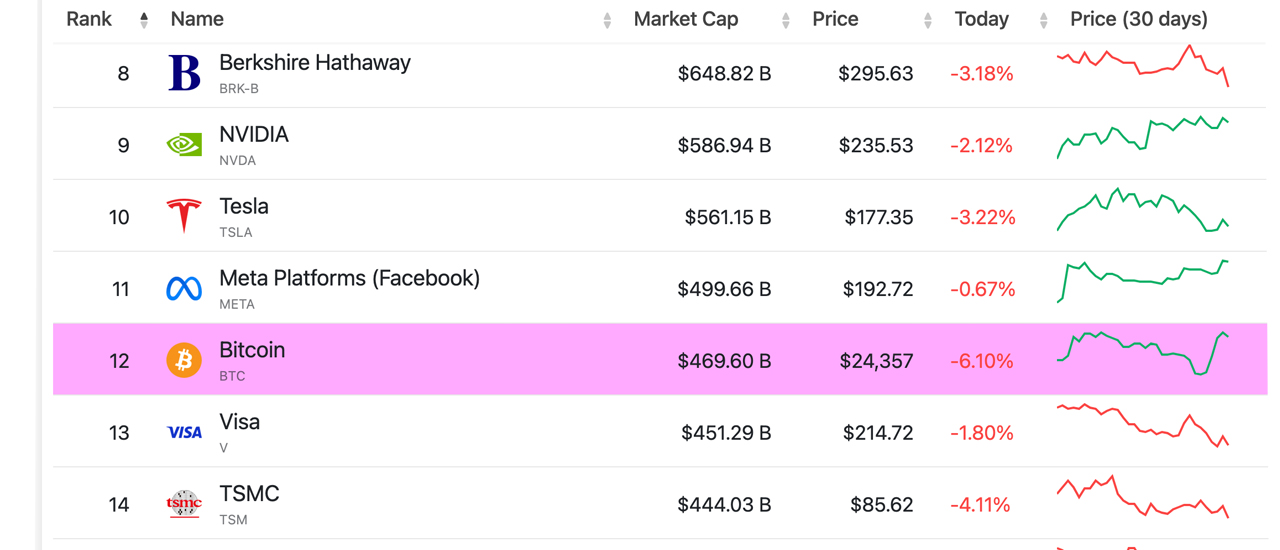Click the Bitcoin 30-day price chart

pyautogui.click(x=1142, y=352)
